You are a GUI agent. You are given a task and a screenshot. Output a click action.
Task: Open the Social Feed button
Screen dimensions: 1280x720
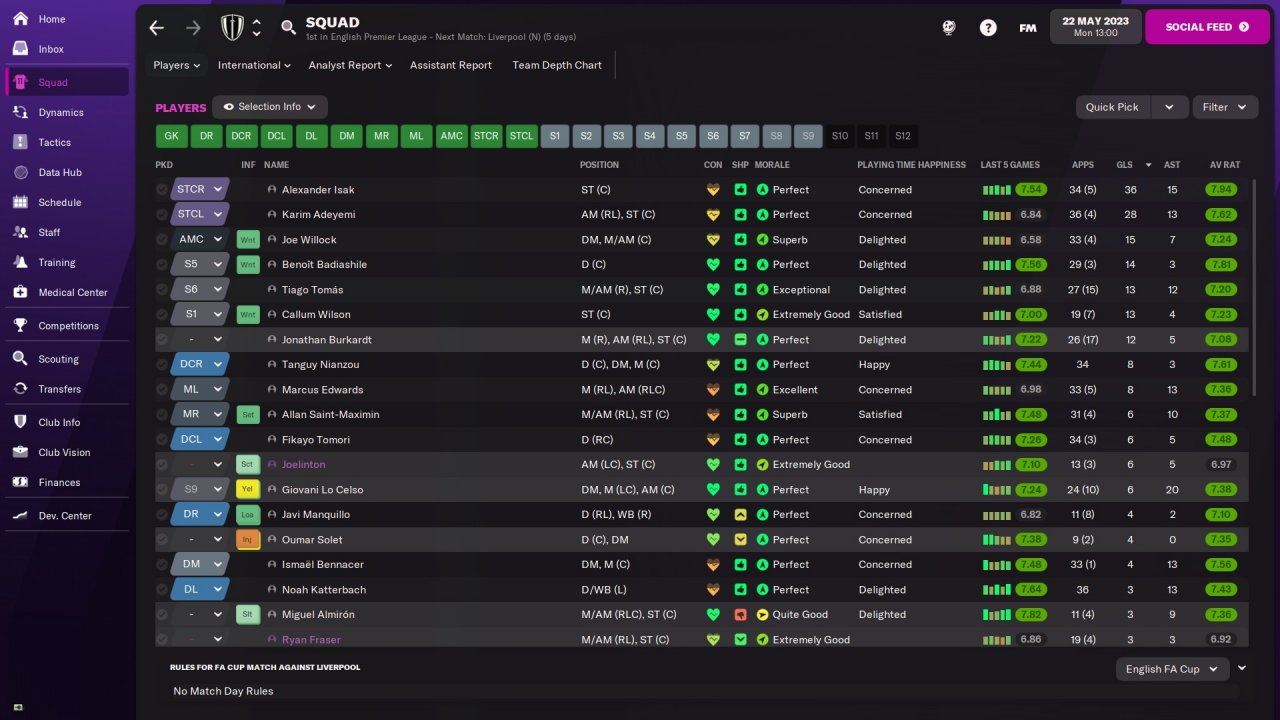[x=1207, y=27]
